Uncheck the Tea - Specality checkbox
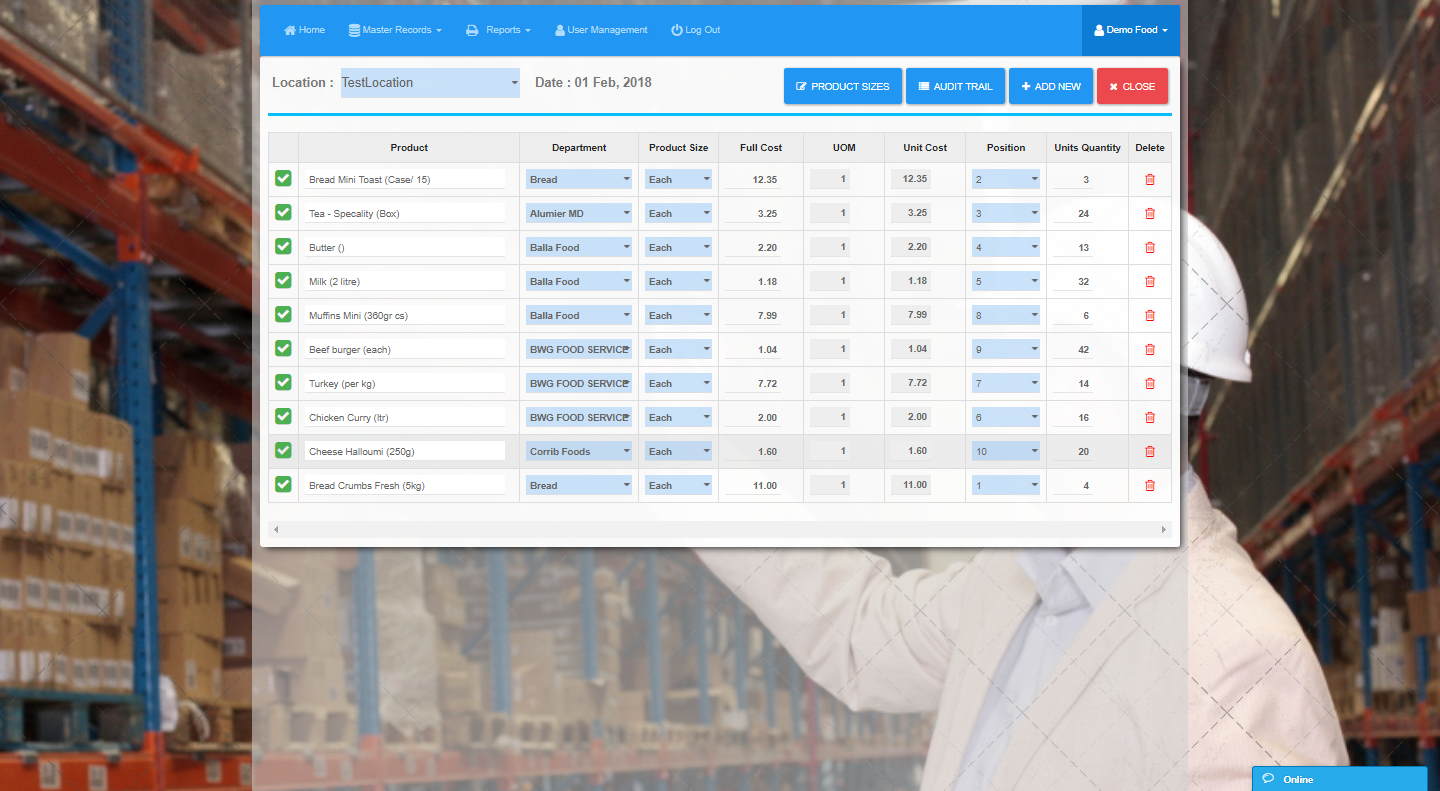Image resolution: width=1440 pixels, height=791 pixels. (283, 212)
